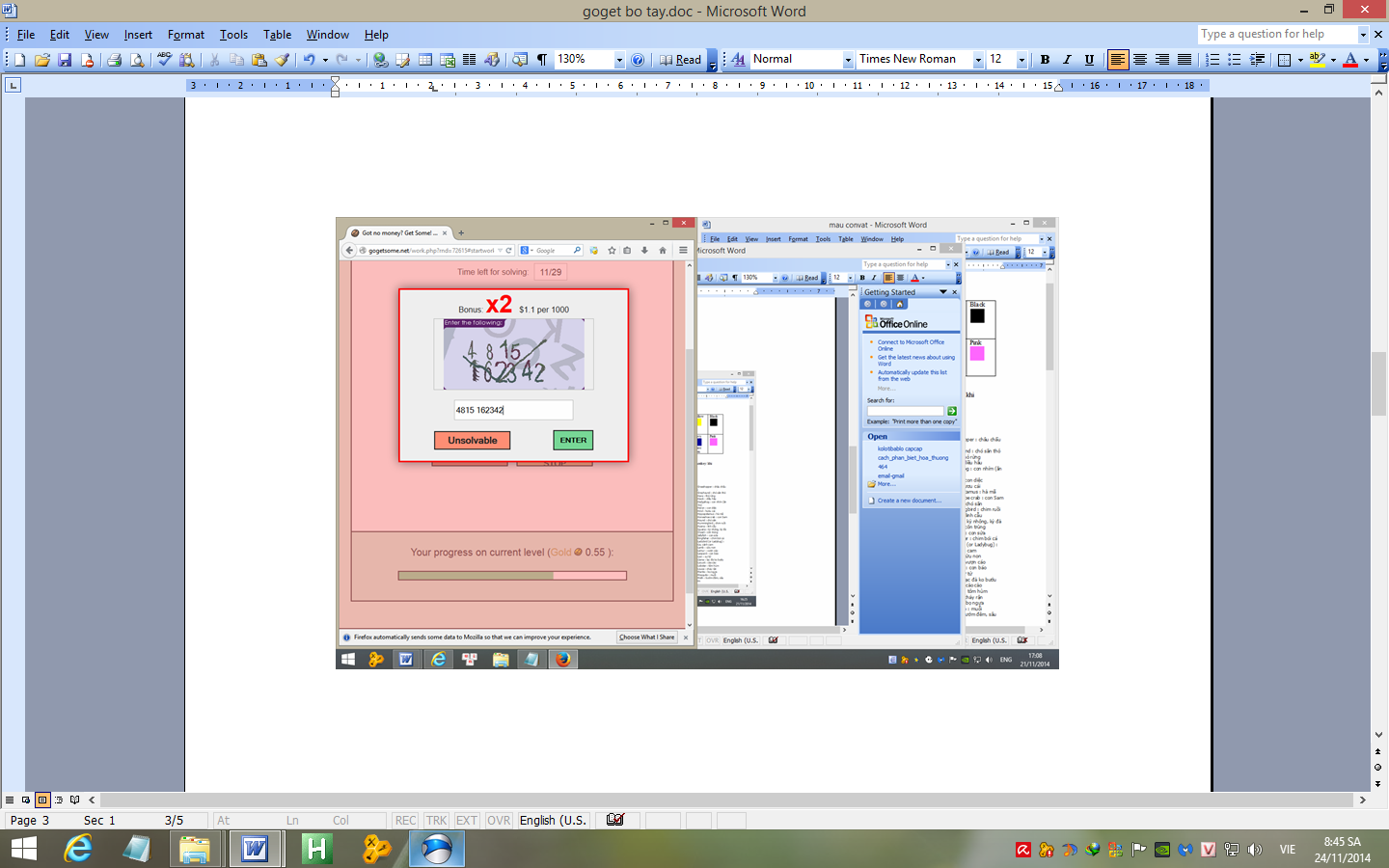Undo the last action
This screenshot has width=1389, height=868.
tap(309, 60)
